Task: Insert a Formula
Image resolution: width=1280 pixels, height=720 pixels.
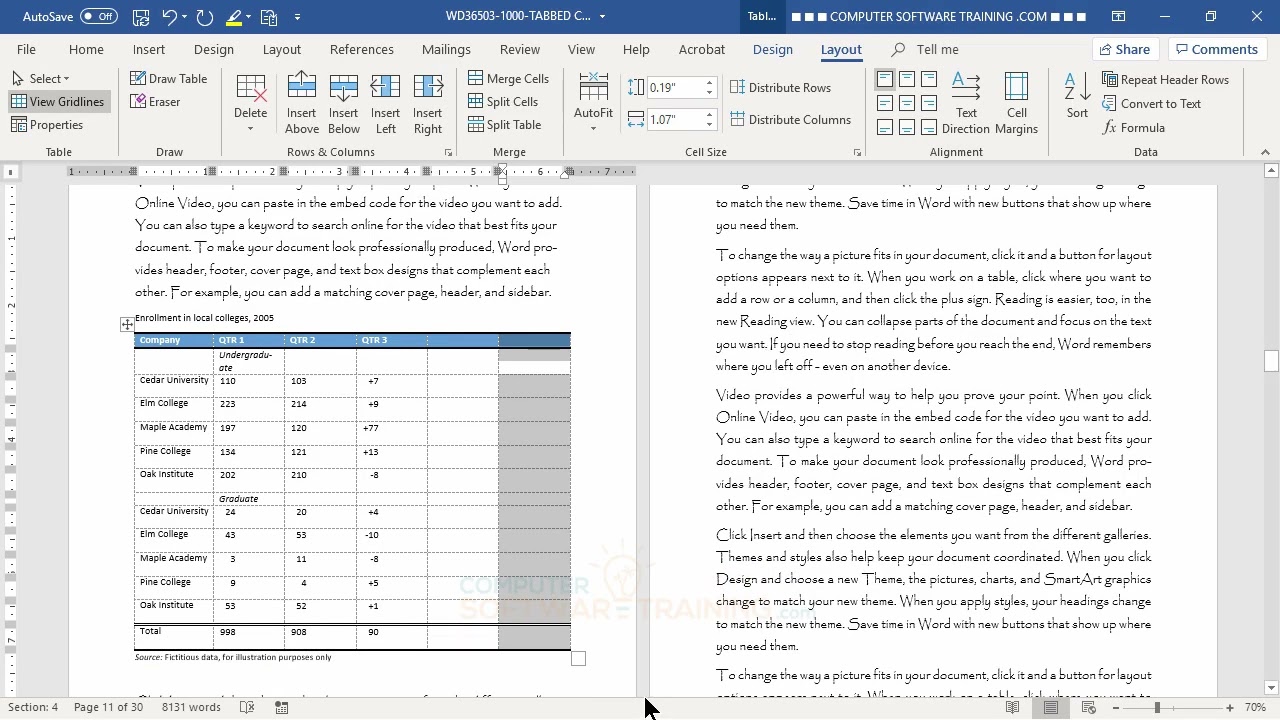Action: 1134,128
